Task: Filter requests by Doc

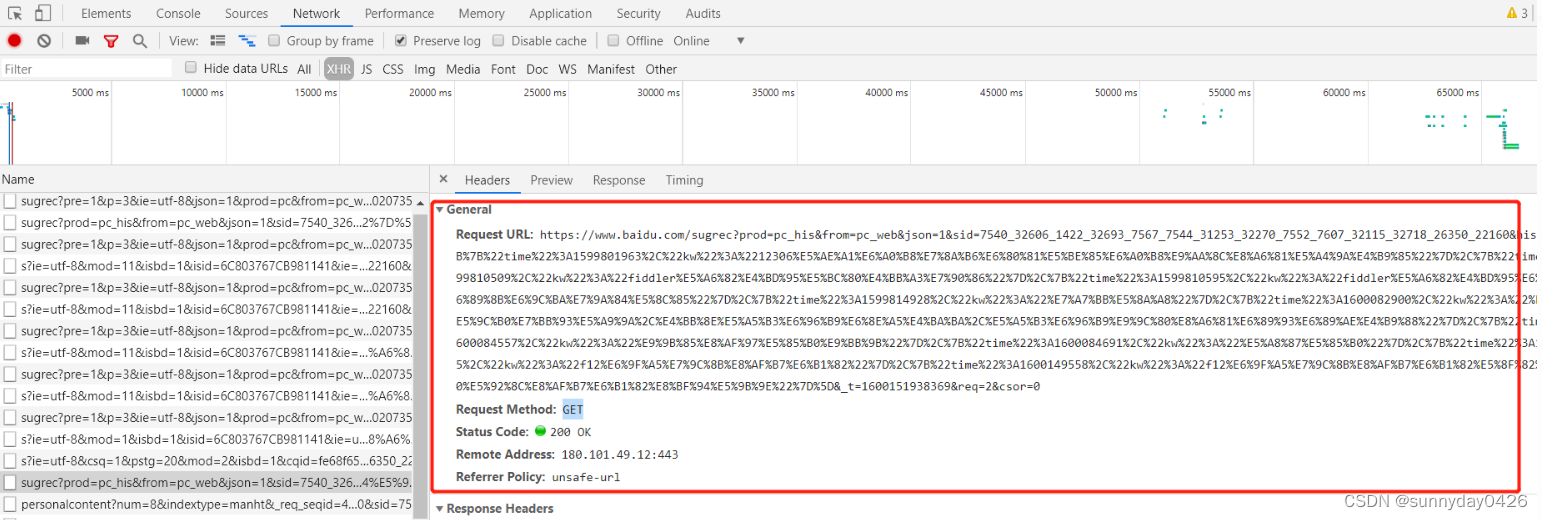Action: [x=537, y=69]
